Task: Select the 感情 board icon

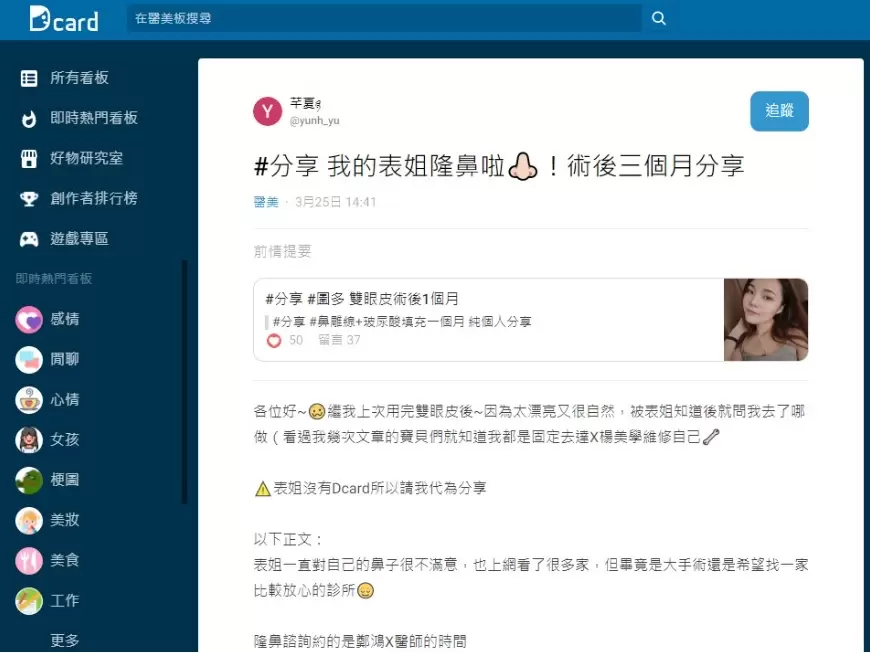Action: click(x=29, y=320)
